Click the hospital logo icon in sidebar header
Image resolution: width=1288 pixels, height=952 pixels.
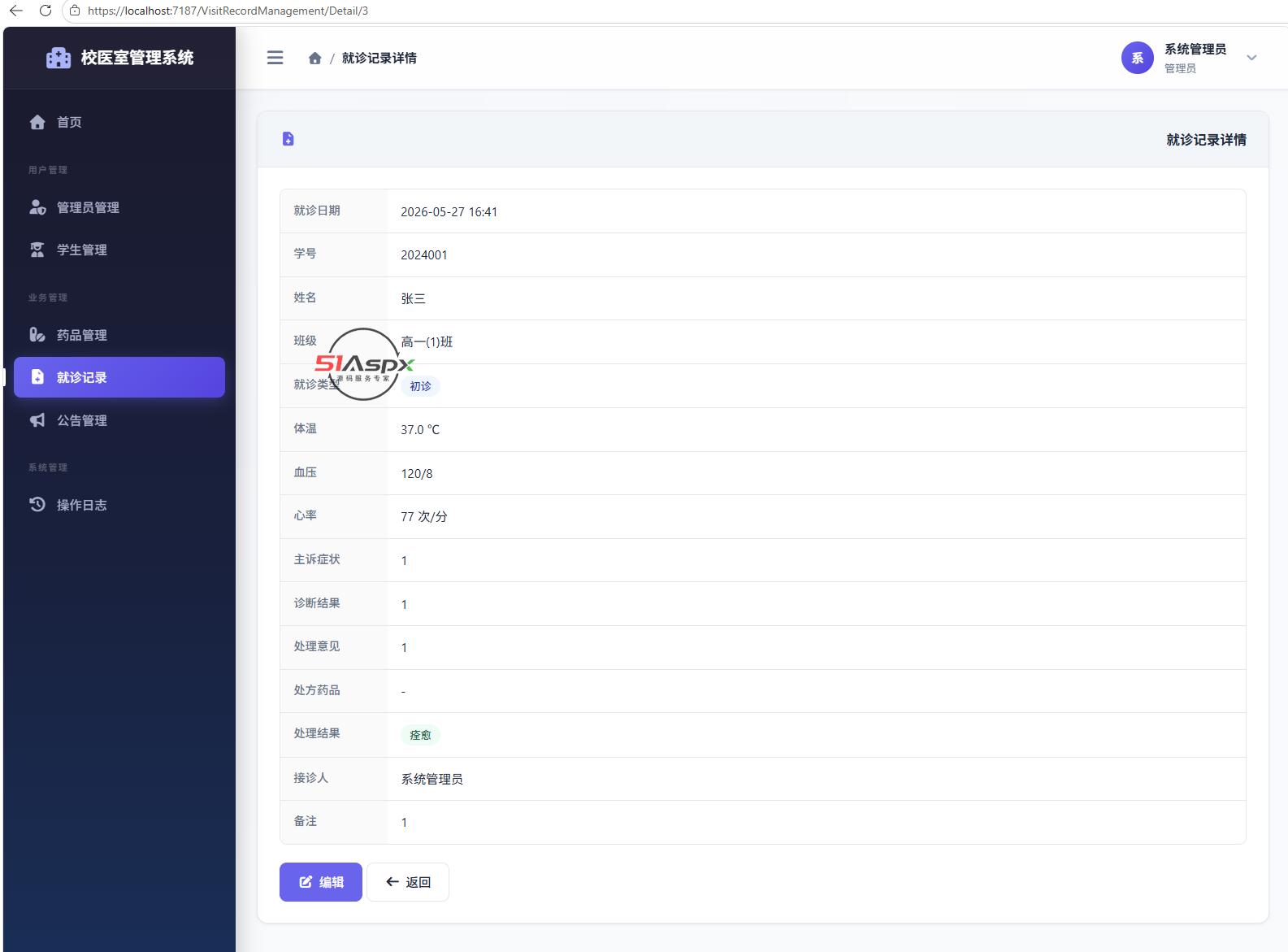click(59, 58)
